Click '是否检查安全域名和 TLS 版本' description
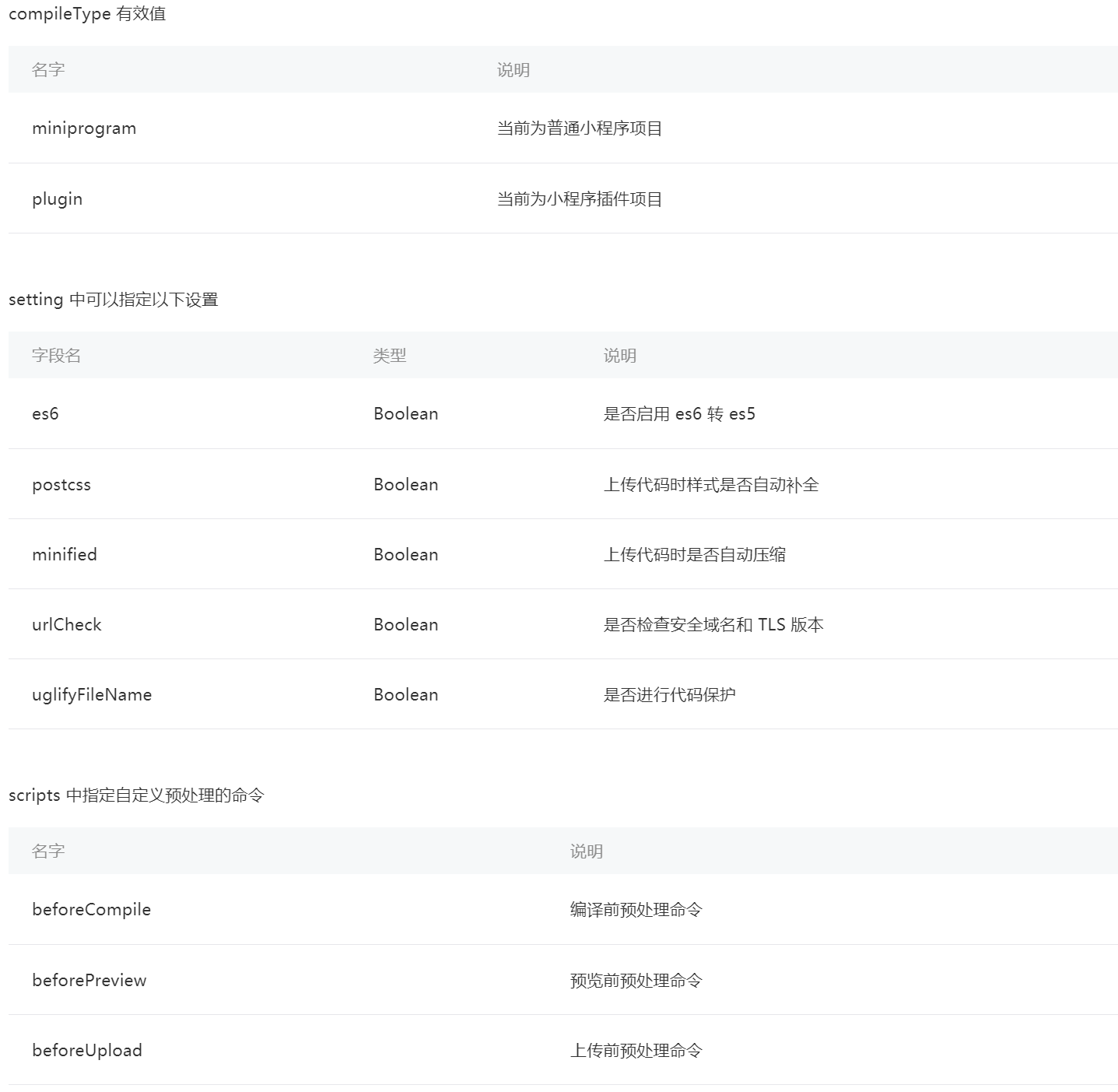Image resolution: width=1118 pixels, height=1092 pixels. [x=713, y=625]
